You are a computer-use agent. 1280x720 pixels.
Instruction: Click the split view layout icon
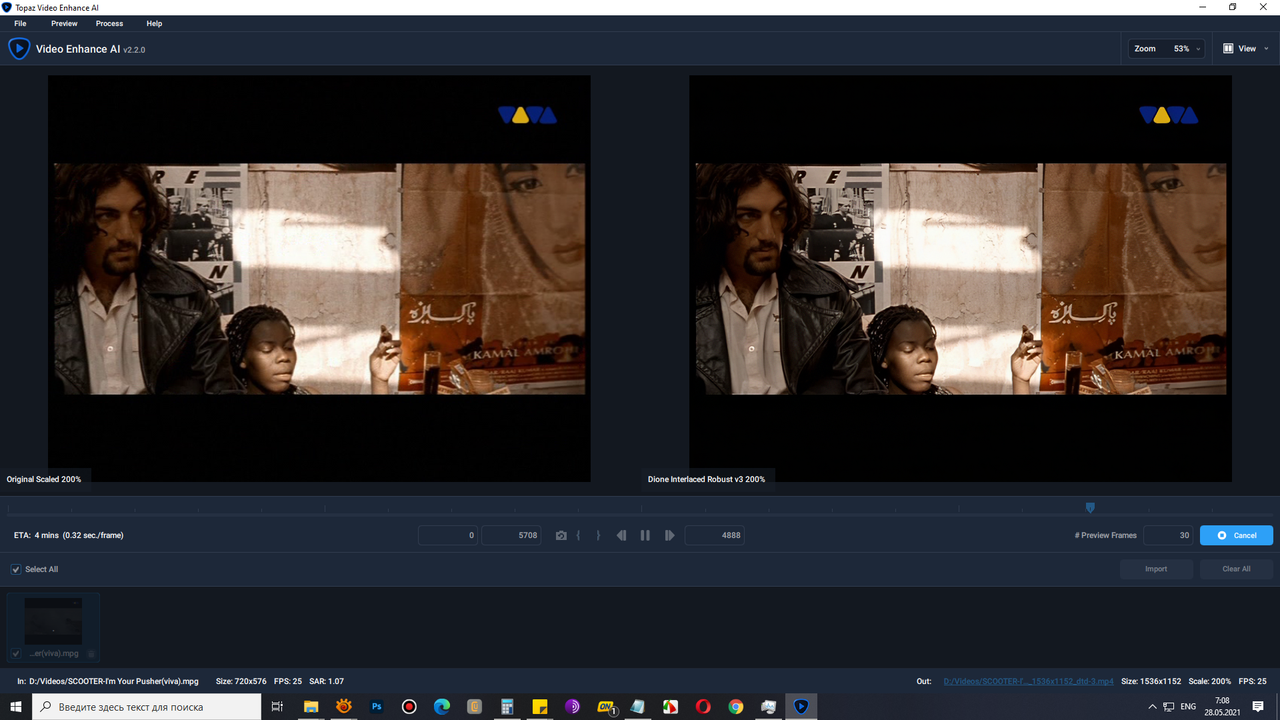coord(1228,48)
